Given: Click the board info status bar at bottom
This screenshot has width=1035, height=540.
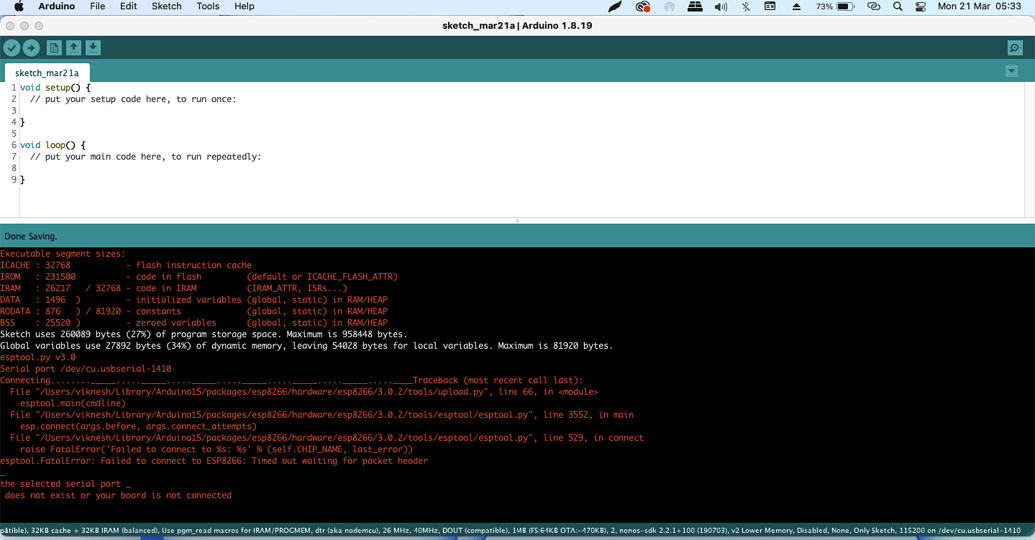Looking at the screenshot, I should 518,530.
